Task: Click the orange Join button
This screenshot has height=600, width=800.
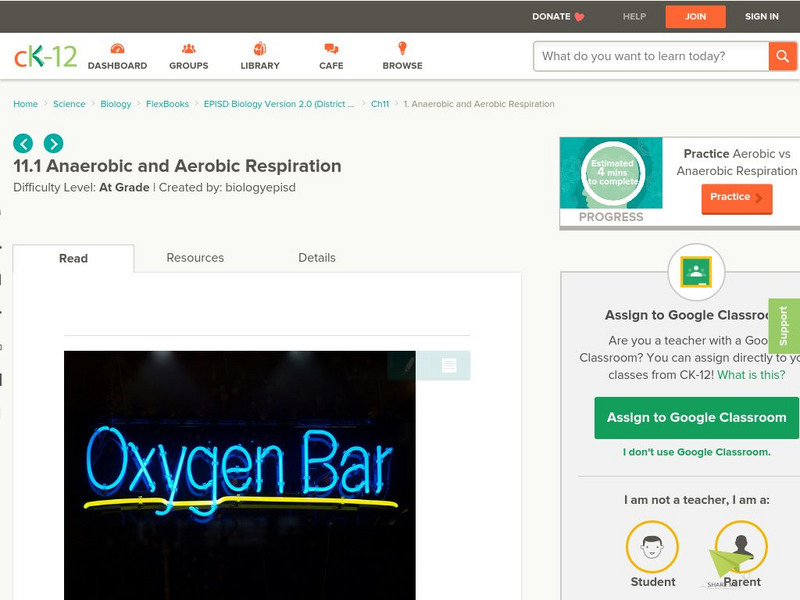Action: pyautogui.click(x=695, y=17)
